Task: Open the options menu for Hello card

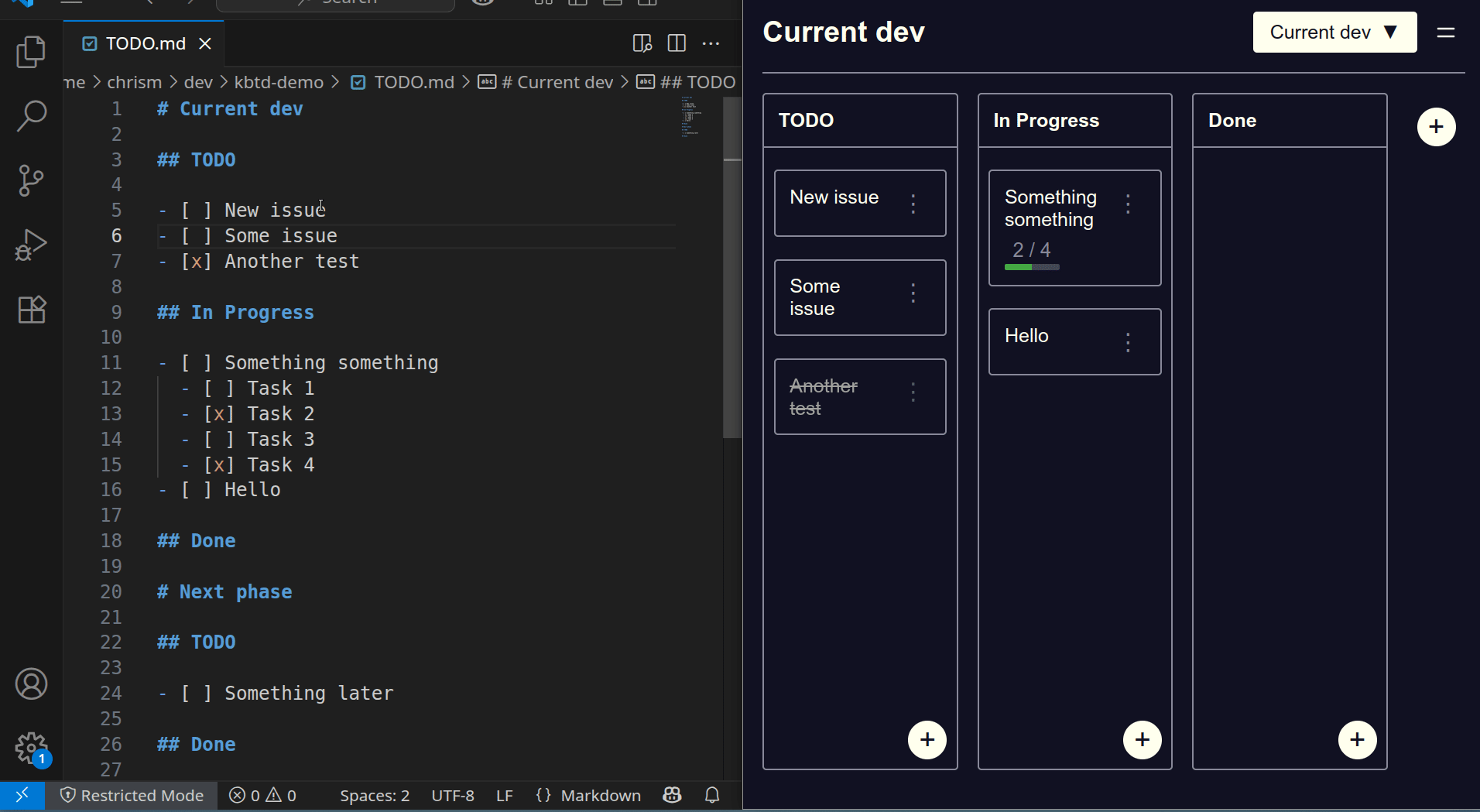Action: pyautogui.click(x=1128, y=342)
